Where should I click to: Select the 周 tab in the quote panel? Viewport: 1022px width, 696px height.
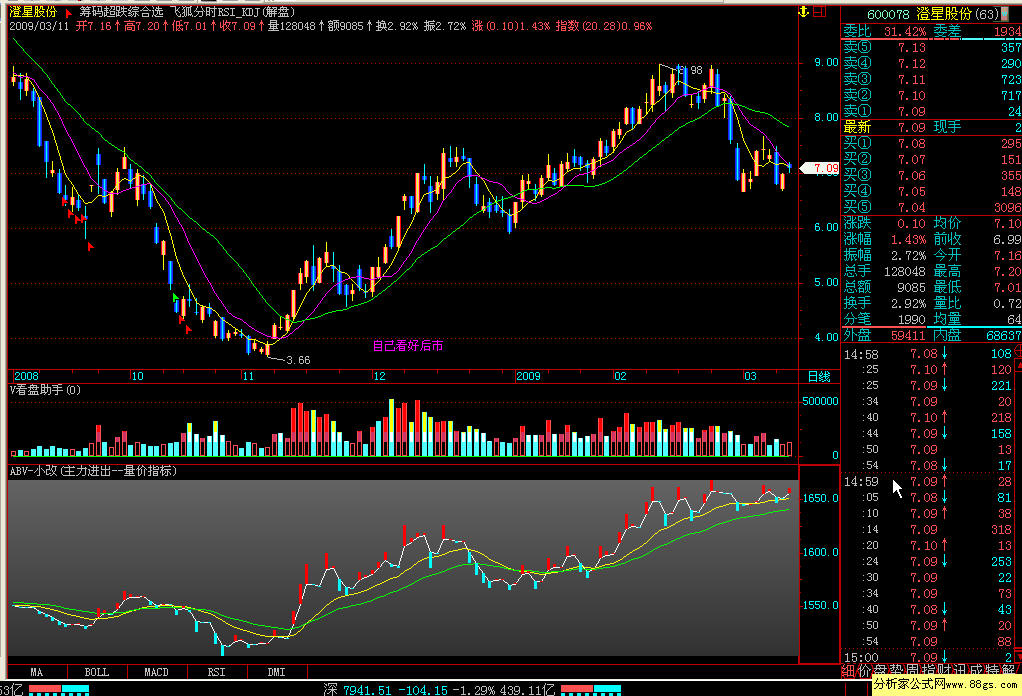pyautogui.click(x=912, y=671)
